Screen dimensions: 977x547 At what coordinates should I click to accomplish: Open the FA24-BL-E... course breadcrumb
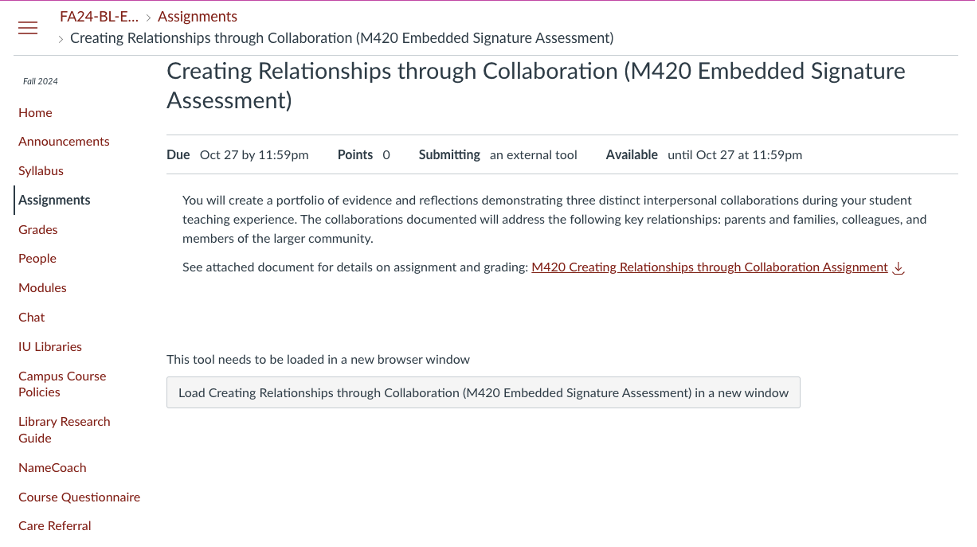tap(100, 16)
